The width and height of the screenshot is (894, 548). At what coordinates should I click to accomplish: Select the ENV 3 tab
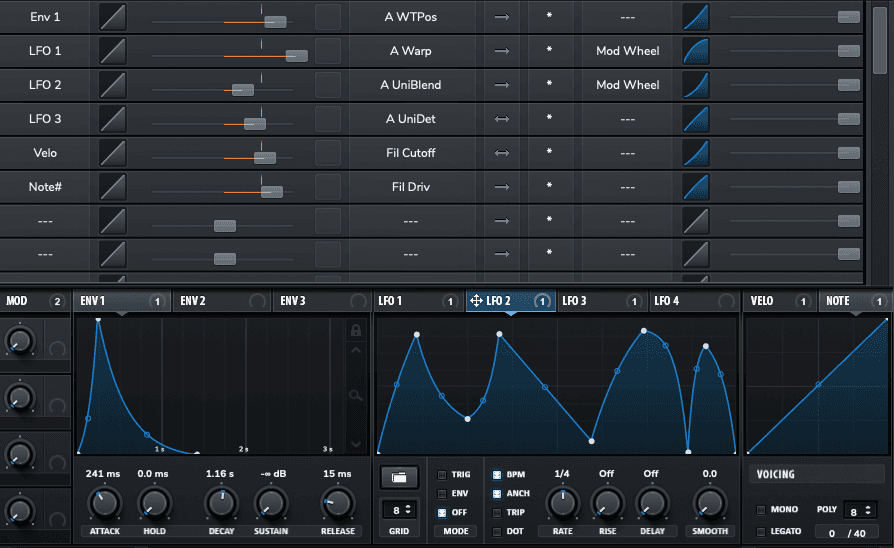[323, 301]
